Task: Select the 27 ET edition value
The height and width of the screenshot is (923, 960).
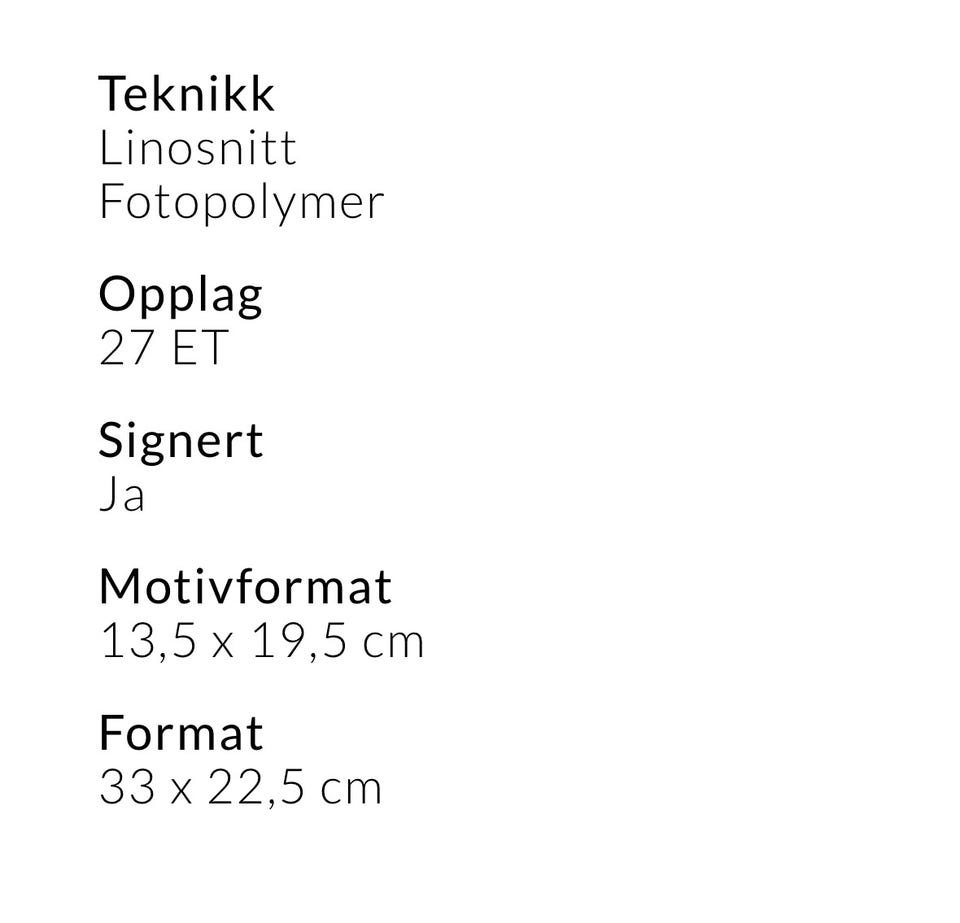Action: click(x=163, y=347)
